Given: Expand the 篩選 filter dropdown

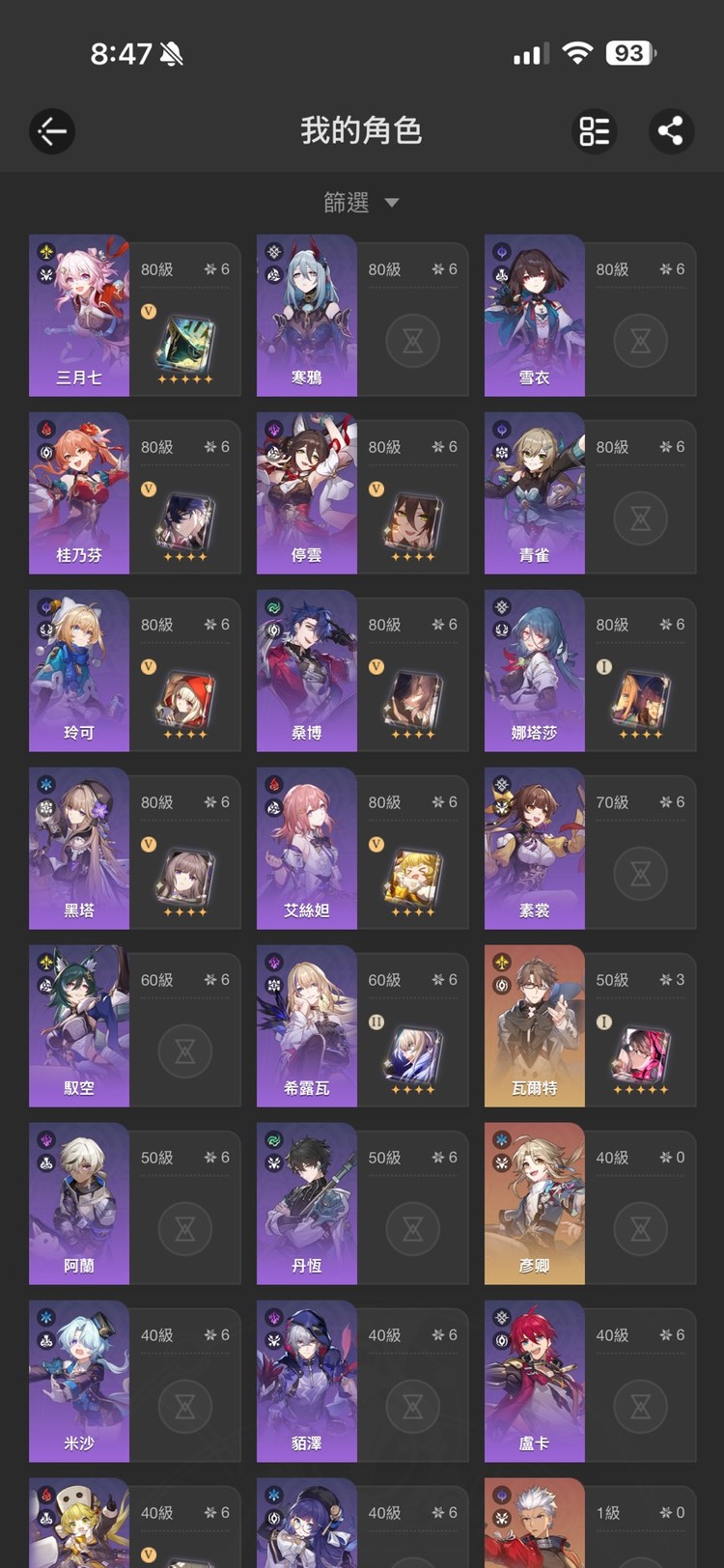Looking at the screenshot, I should pos(361,202).
